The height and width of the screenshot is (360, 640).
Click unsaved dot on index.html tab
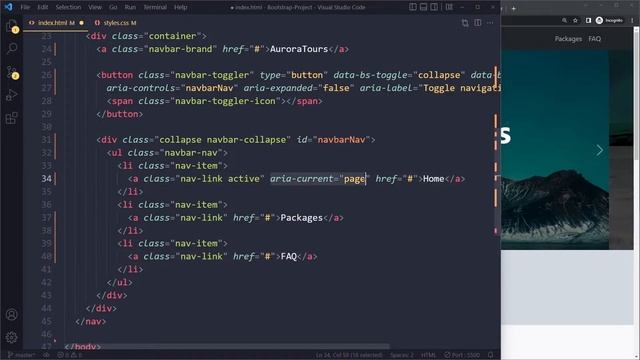point(82,23)
